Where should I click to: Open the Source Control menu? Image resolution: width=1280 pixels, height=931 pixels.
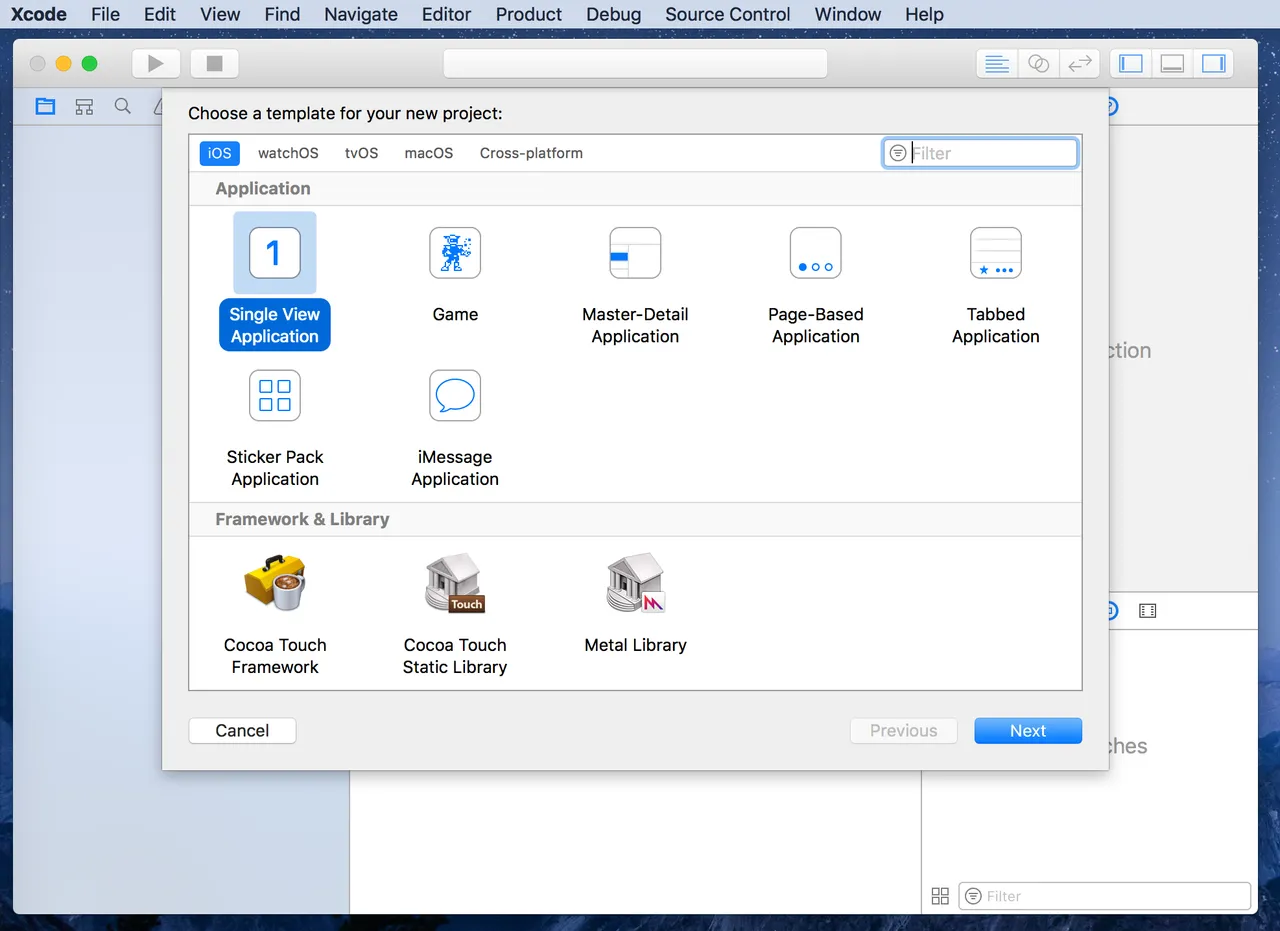(x=728, y=14)
